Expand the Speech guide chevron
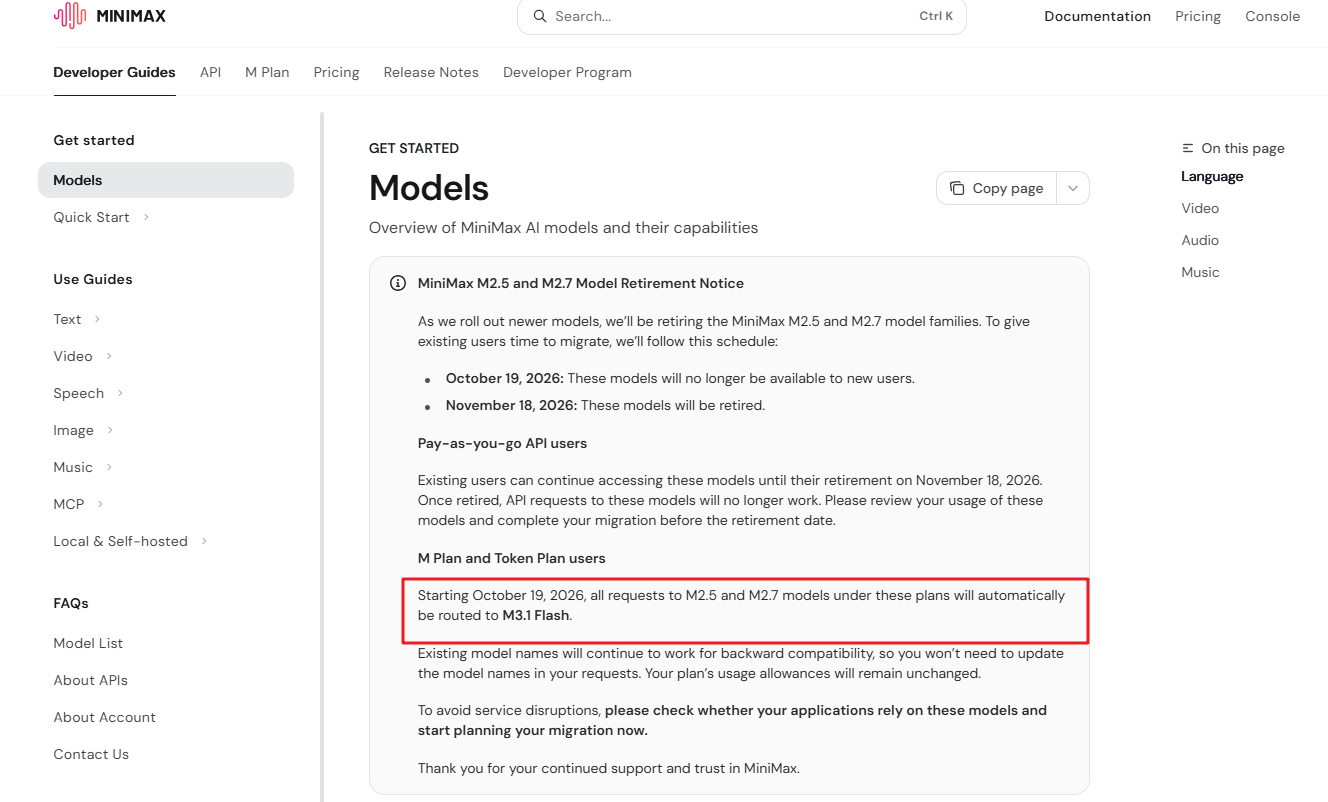 coord(120,393)
